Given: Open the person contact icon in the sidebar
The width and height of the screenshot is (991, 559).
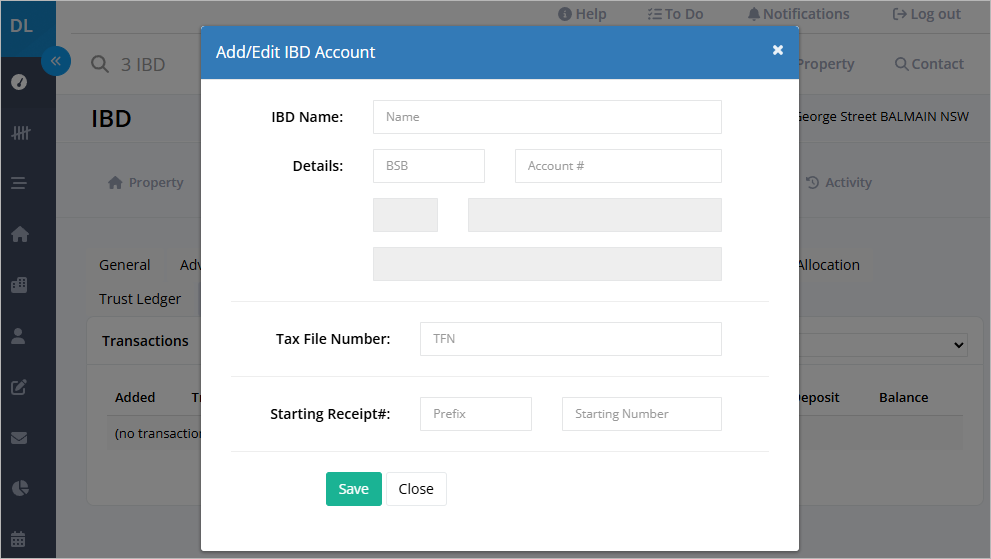Looking at the screenshot, I should pyautogui.click(x=18, y=336).
